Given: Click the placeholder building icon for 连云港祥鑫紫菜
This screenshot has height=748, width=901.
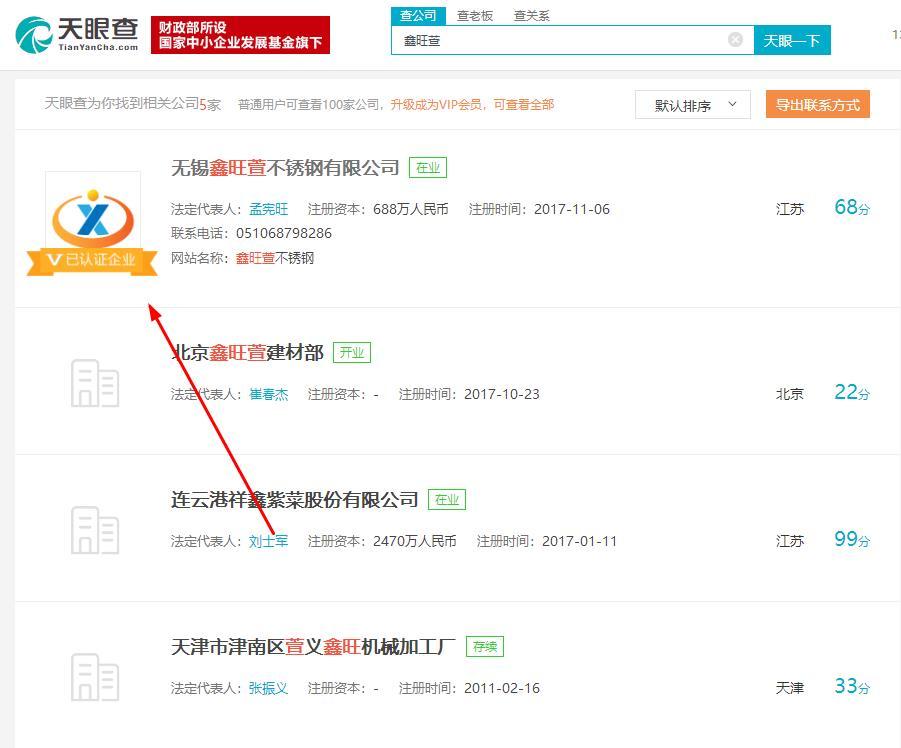Looking at the screenshot, I should tap(95, 530).
